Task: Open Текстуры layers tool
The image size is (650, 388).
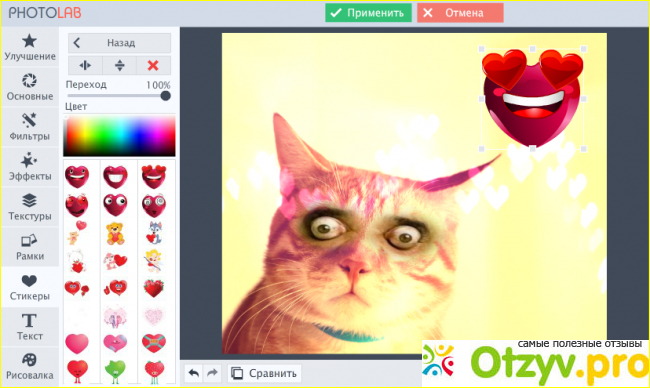Action: click(x=30, y=207)
